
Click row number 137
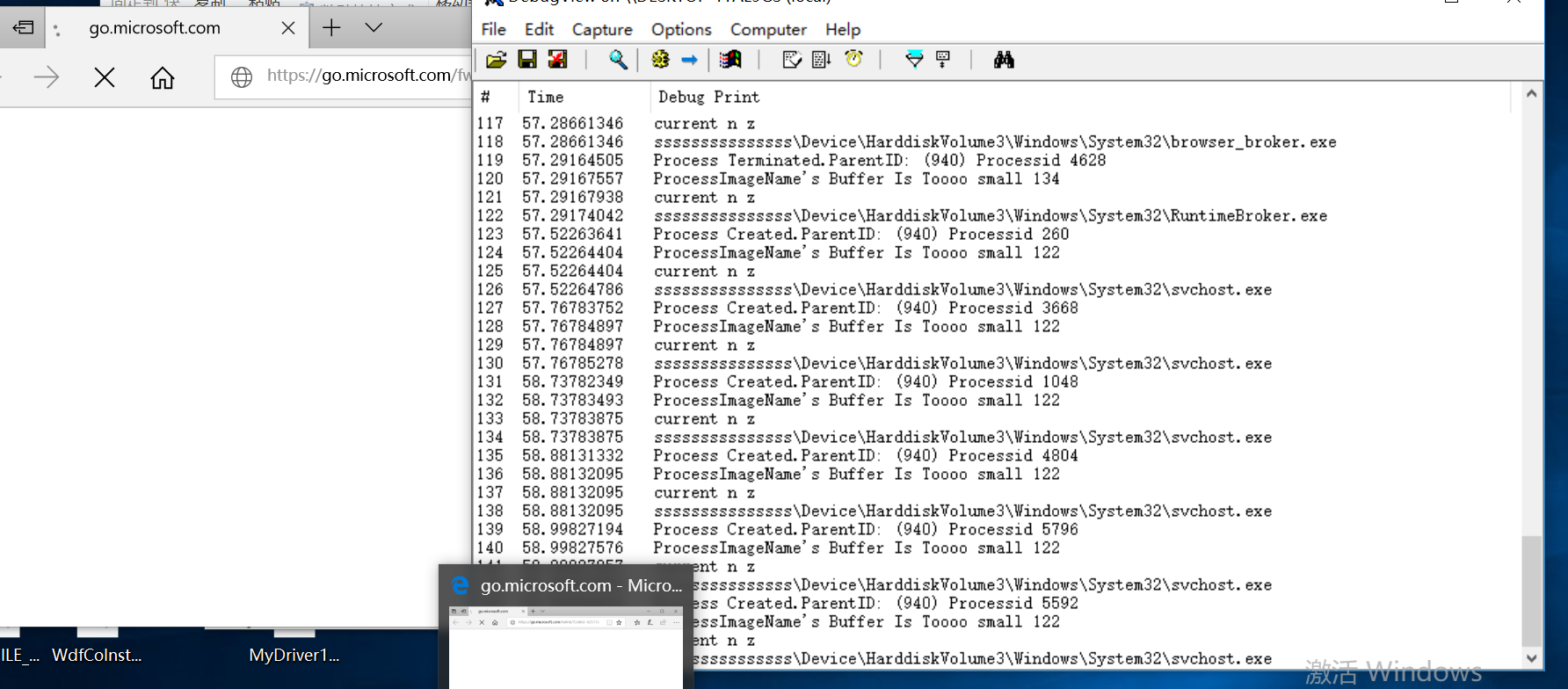[490, 493]
